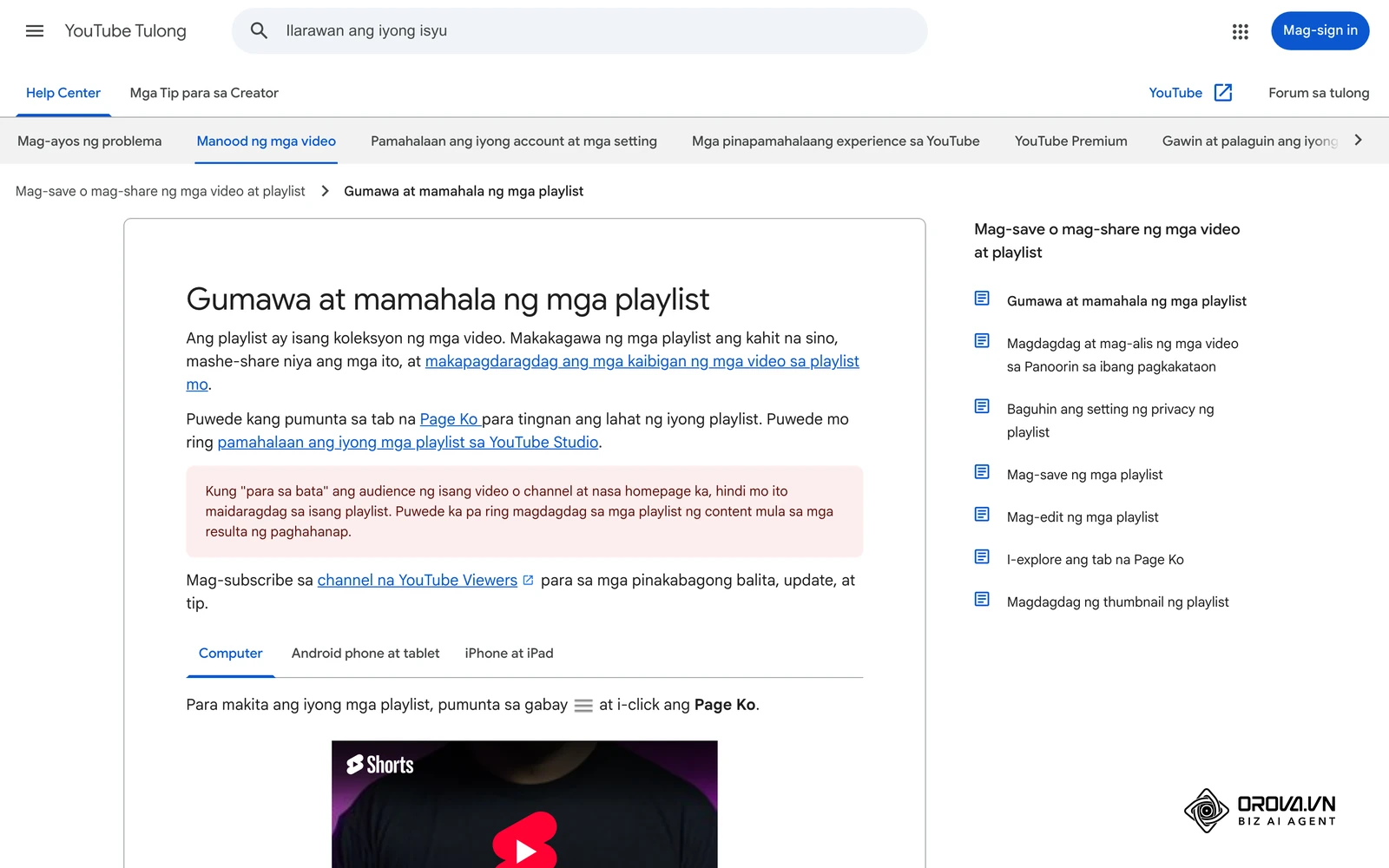Open Mag-edit ng mga playlist sidebar article

(1083, 517)
